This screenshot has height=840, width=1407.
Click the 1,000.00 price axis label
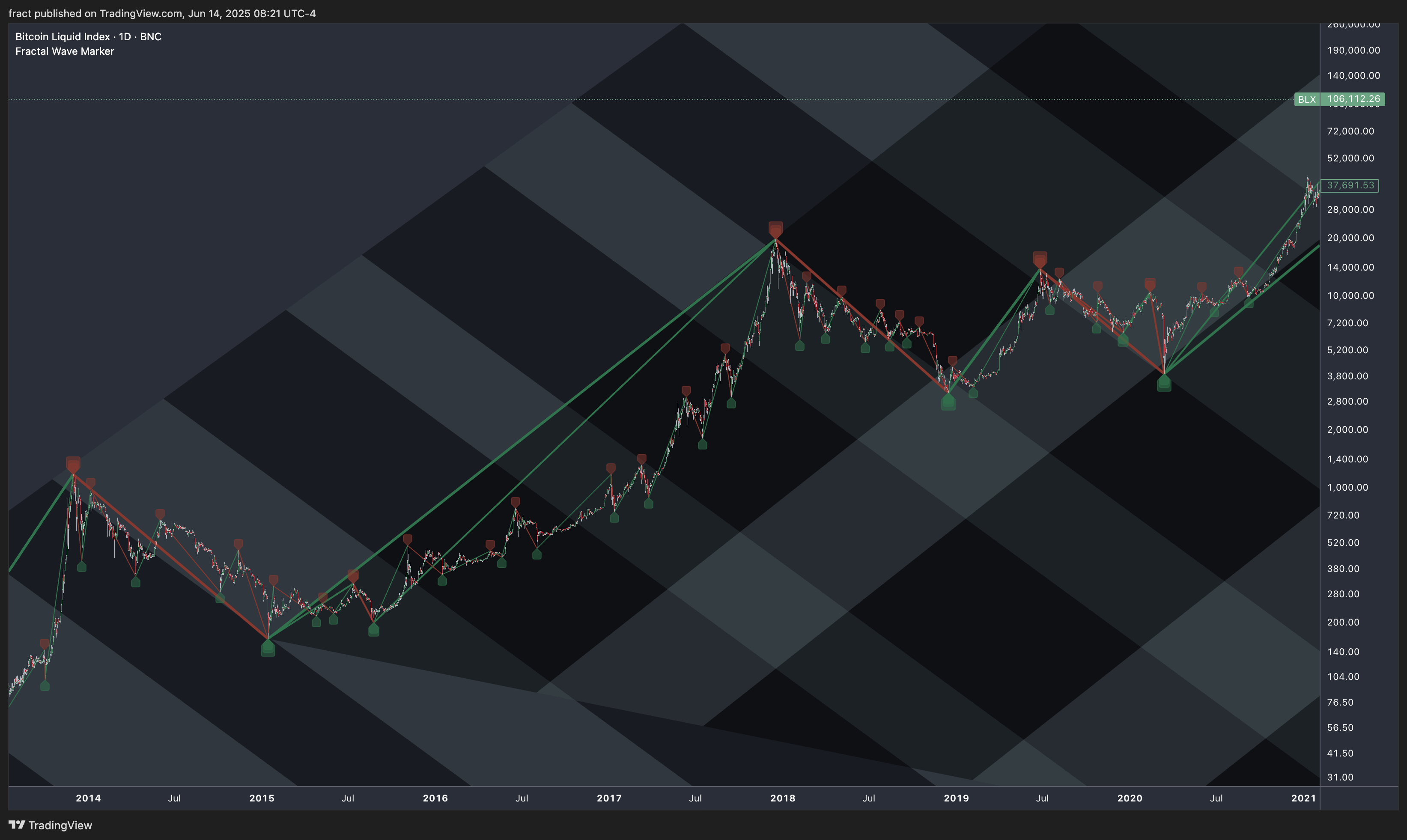click(1347, 487)
